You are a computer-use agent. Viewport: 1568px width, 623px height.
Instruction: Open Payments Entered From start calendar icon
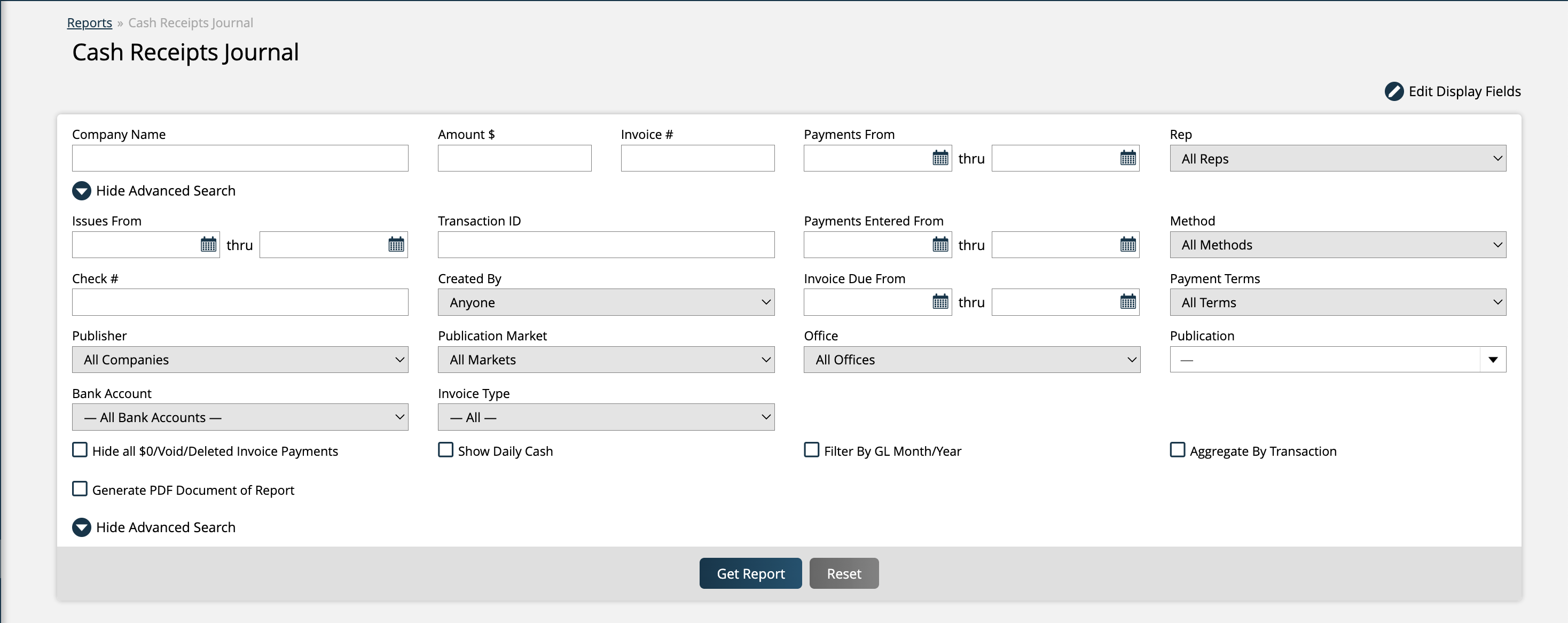[940, 245]
